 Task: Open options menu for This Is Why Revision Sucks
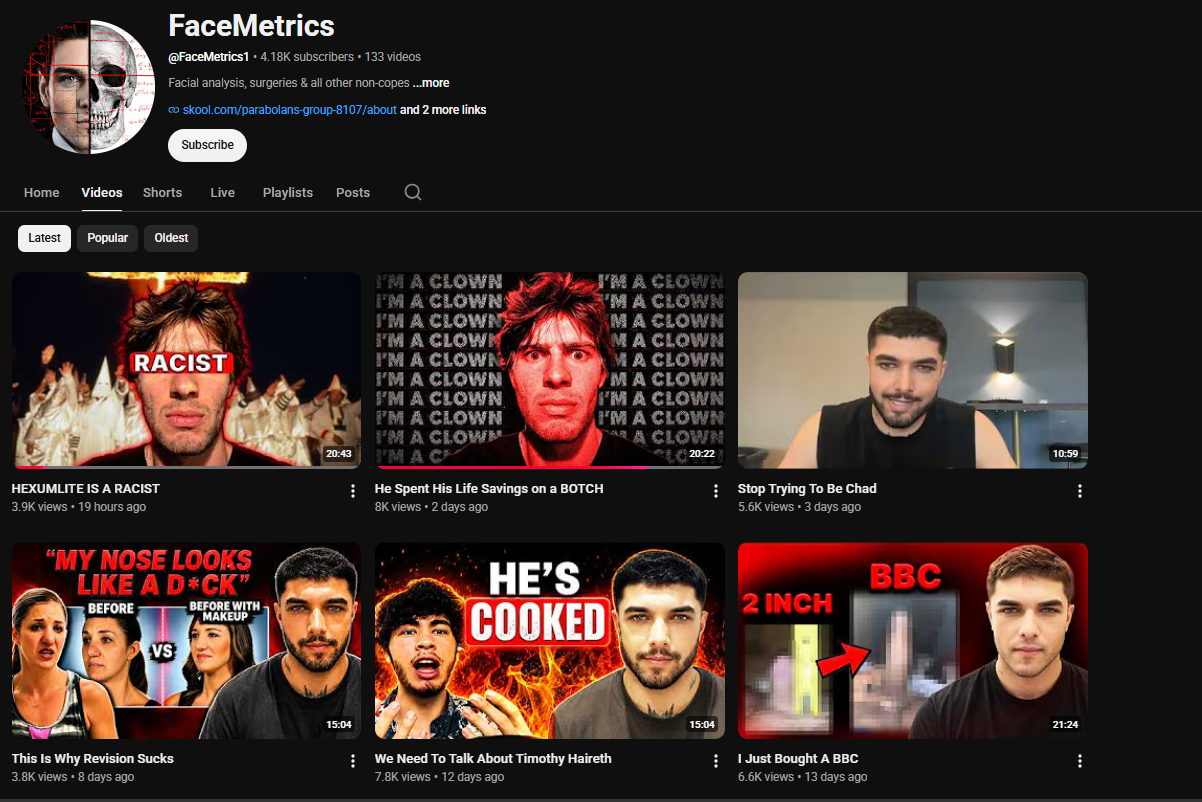pos(353,761)
